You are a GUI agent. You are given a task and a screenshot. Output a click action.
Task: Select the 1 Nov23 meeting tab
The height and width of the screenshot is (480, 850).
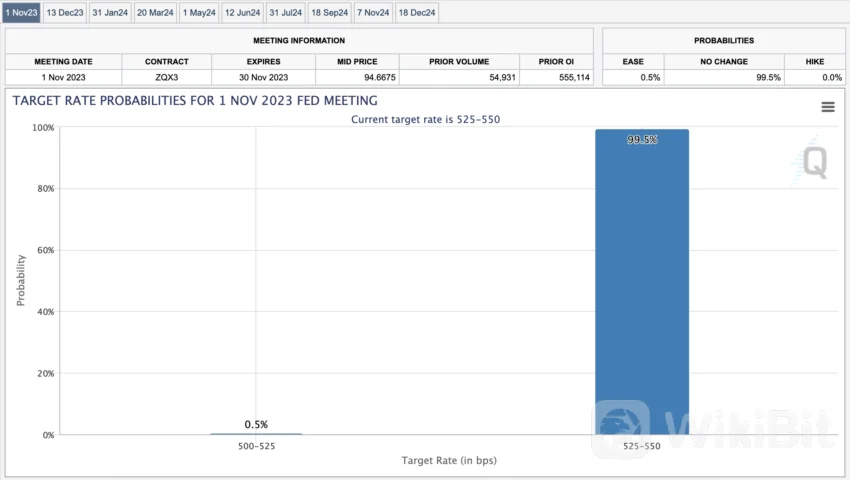(x=21, y=12)
